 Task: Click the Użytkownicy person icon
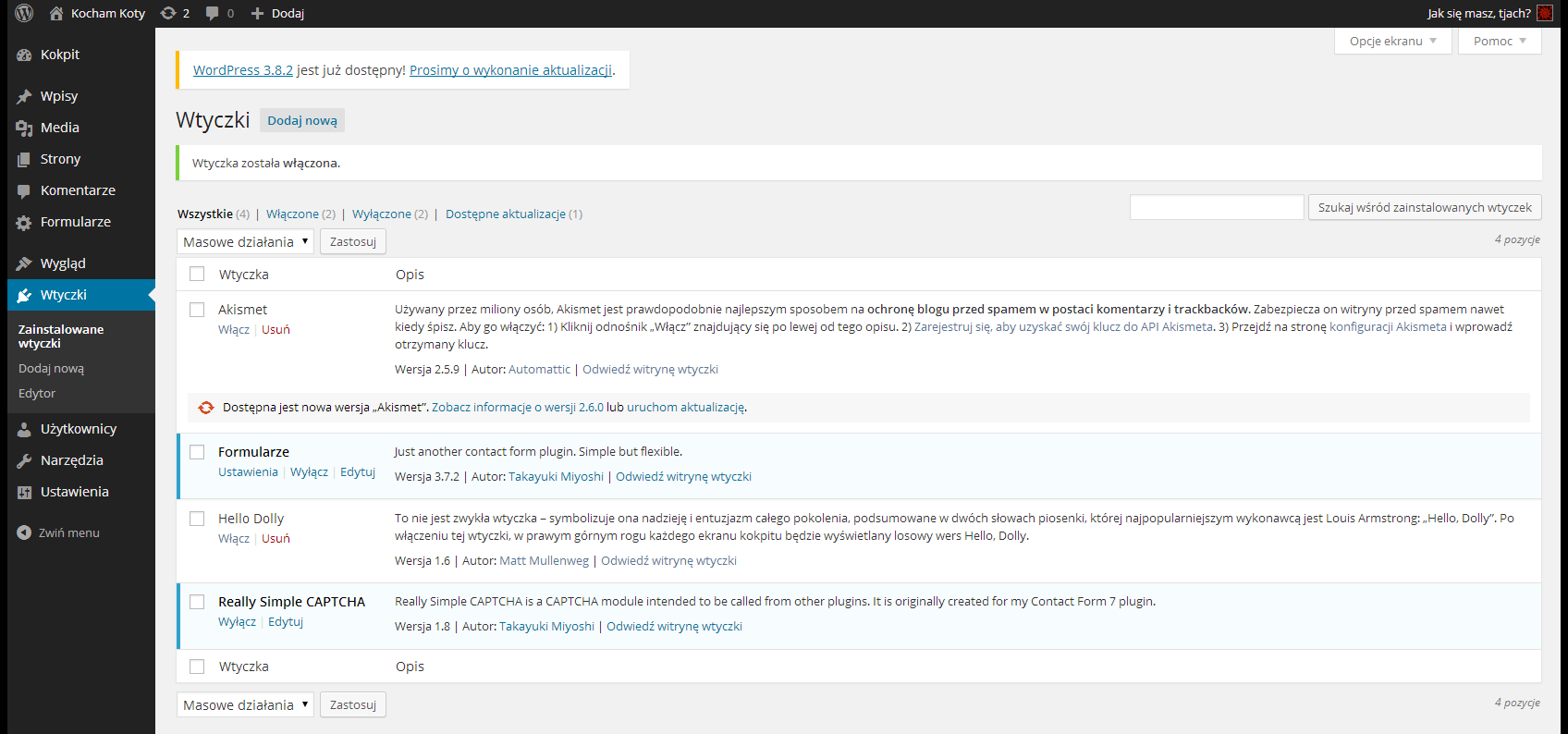(x=24, y=429)
